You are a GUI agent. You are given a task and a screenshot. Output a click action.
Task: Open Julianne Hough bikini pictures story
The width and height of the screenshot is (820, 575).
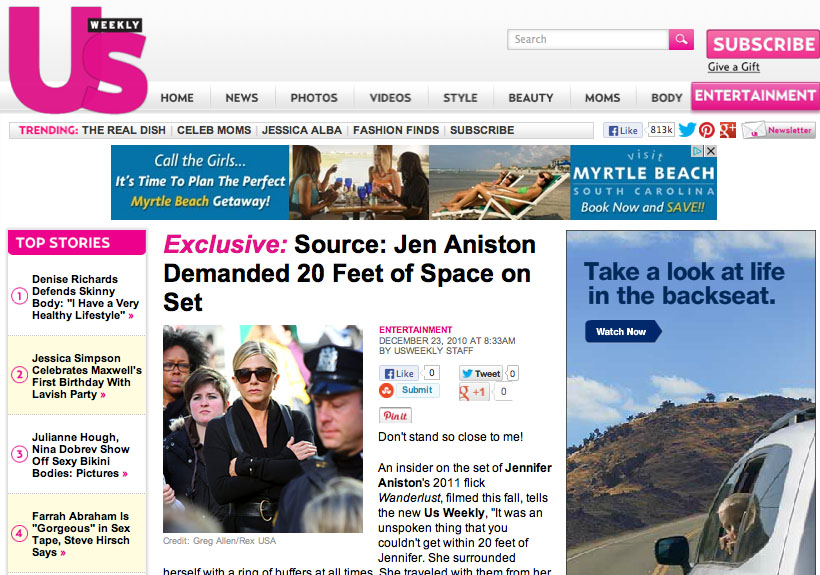tap(81, 455)
